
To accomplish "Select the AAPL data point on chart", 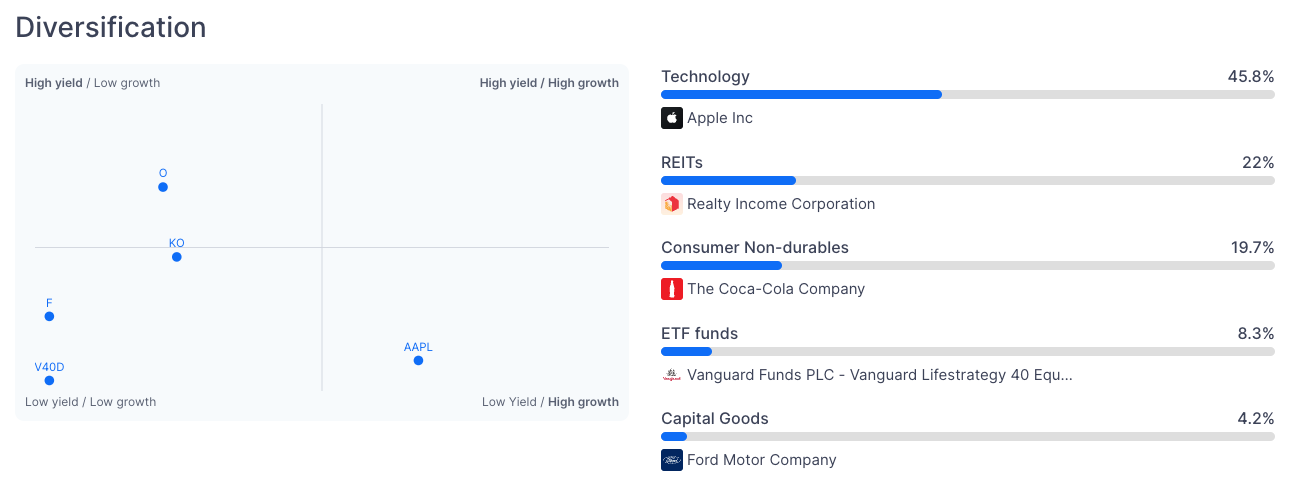I will point(418,360).
